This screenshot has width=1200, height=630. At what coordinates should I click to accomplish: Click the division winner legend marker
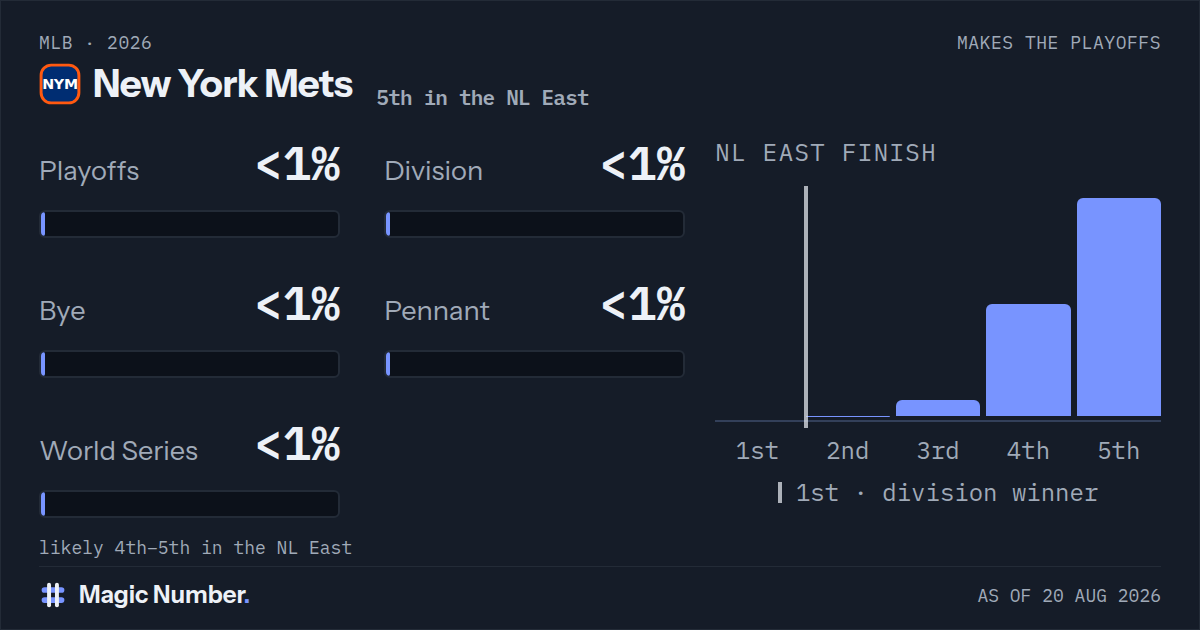[x=780, y=493]
